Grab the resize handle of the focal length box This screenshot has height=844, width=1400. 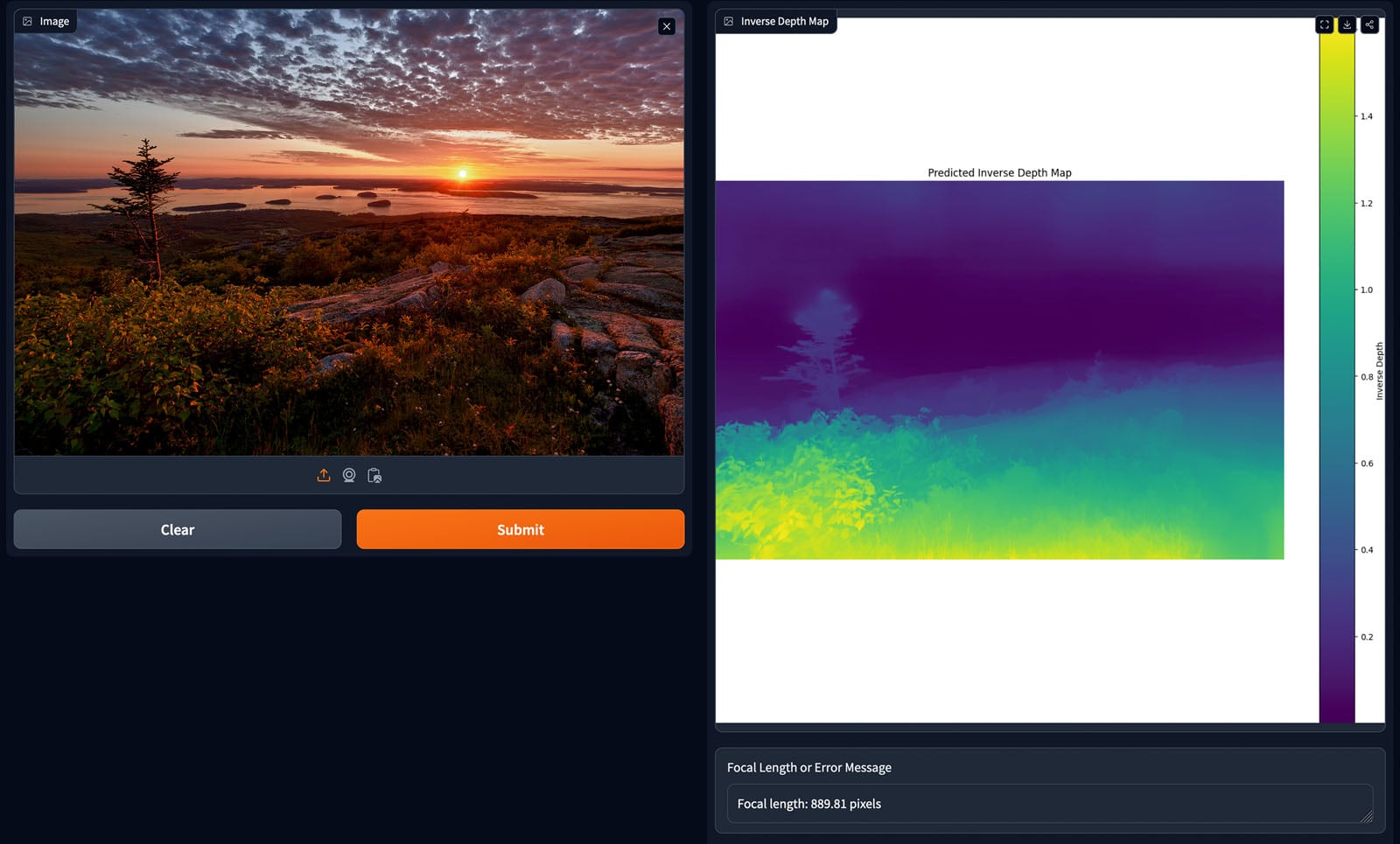click(1366, 816)
